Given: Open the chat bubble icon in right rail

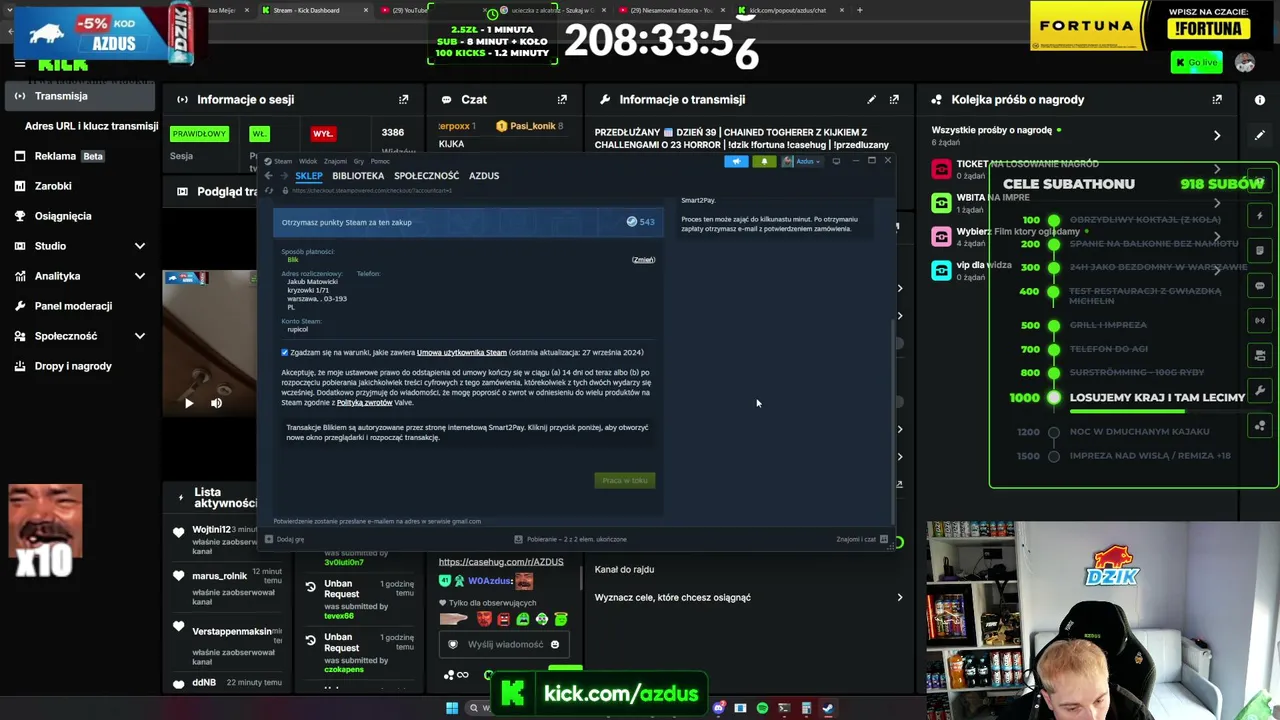Looking at the screenshot, I should [1260, 286].
